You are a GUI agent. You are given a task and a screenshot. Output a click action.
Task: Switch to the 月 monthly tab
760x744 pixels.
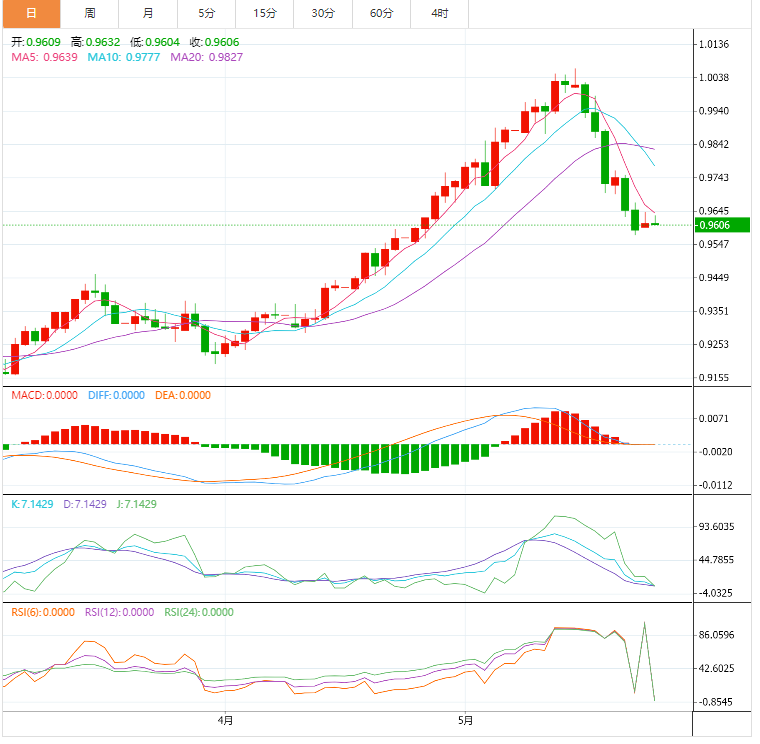click(148, 14)
